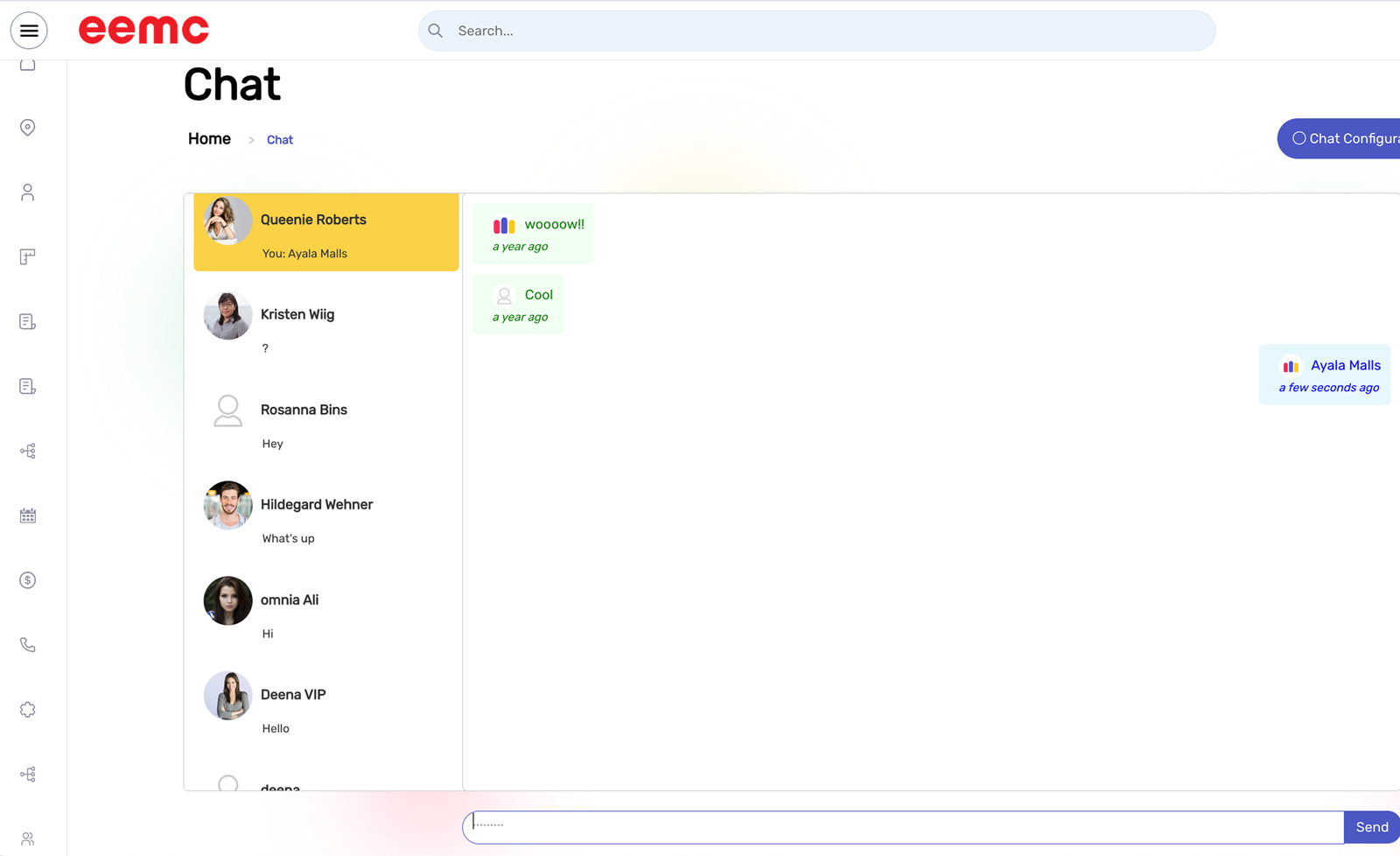Open the puzzle piece sidebar icon

coord(28,710)
